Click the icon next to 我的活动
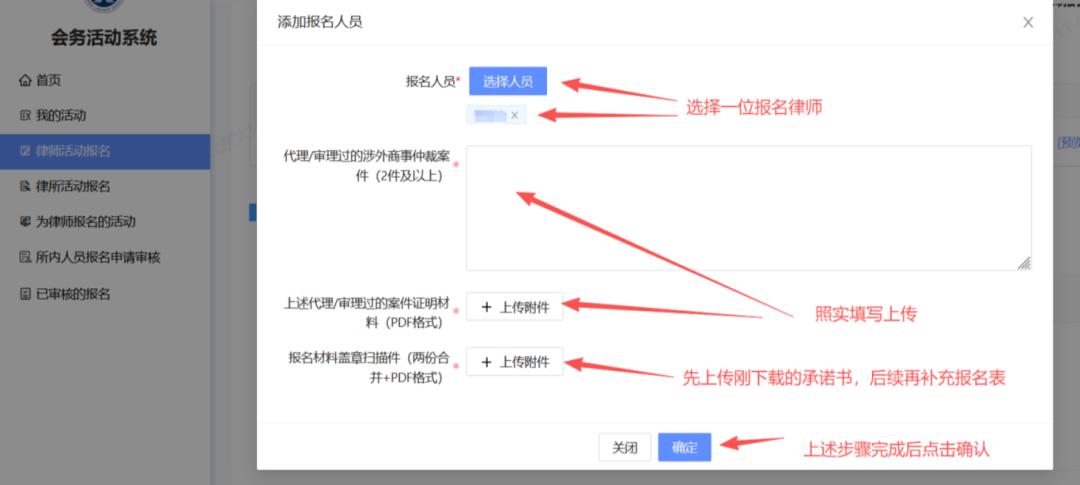The image size is (1080, 485). [26, 116]
